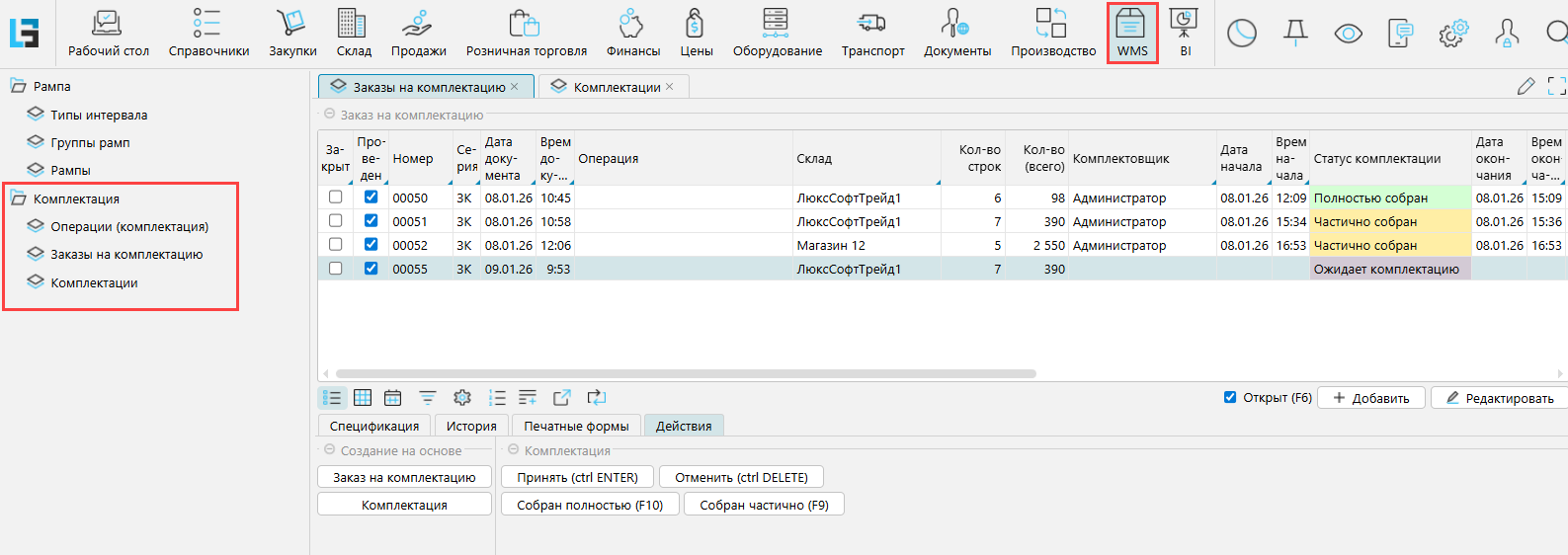The width and height of the screenshot is (1568, 555).
Task: Click the Добавить button
Action: click(1370, 398)
